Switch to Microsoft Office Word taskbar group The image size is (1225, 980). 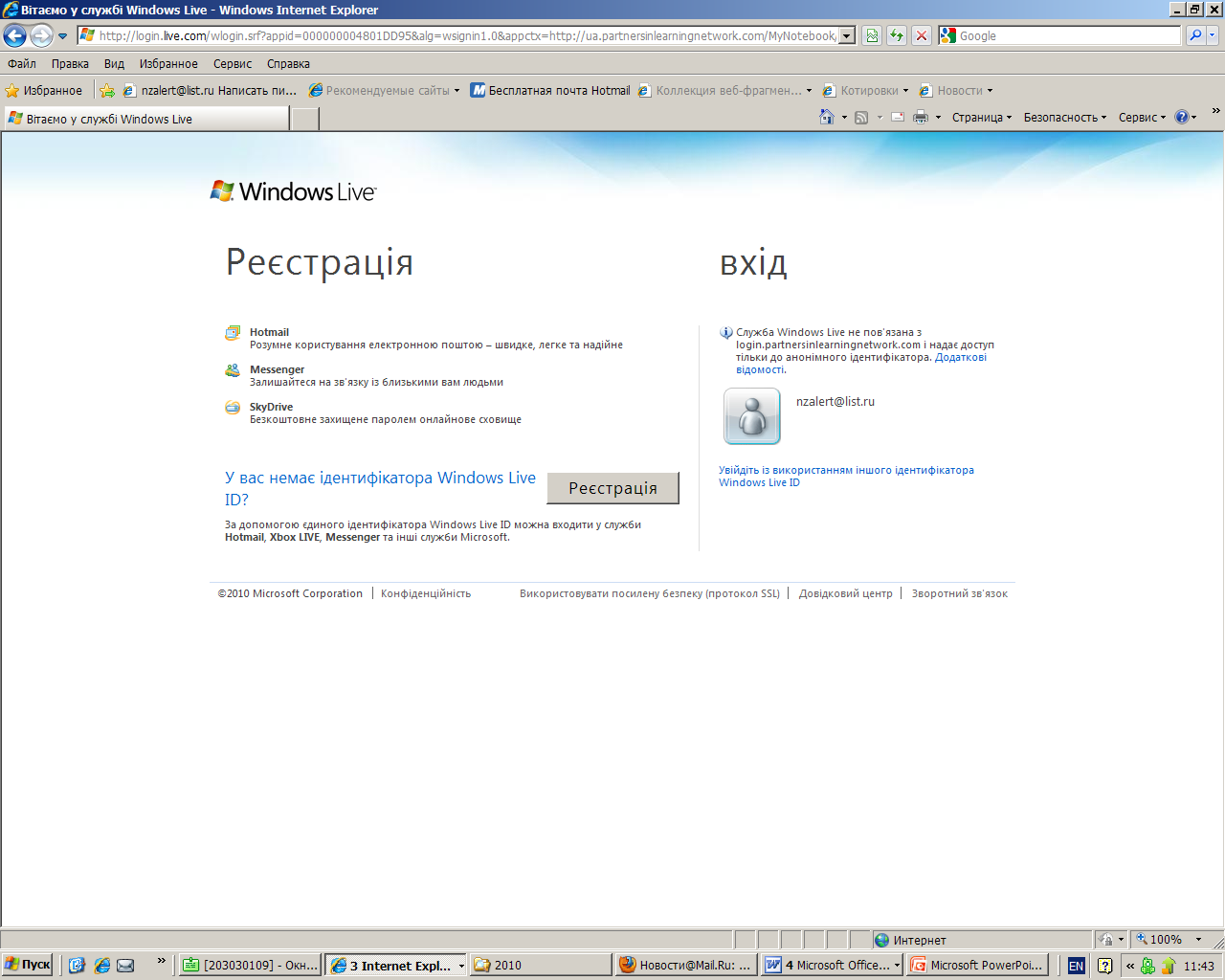(832, 965)
